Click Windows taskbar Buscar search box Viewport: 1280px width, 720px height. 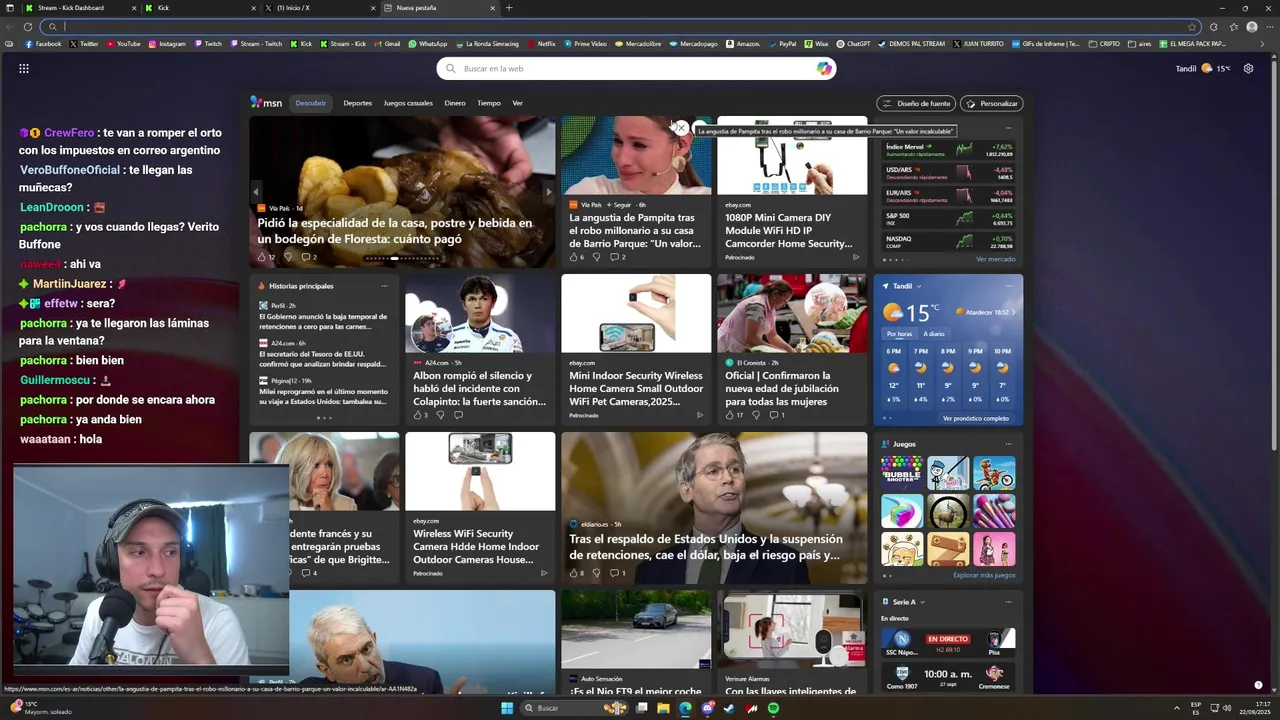coord(575,708)
